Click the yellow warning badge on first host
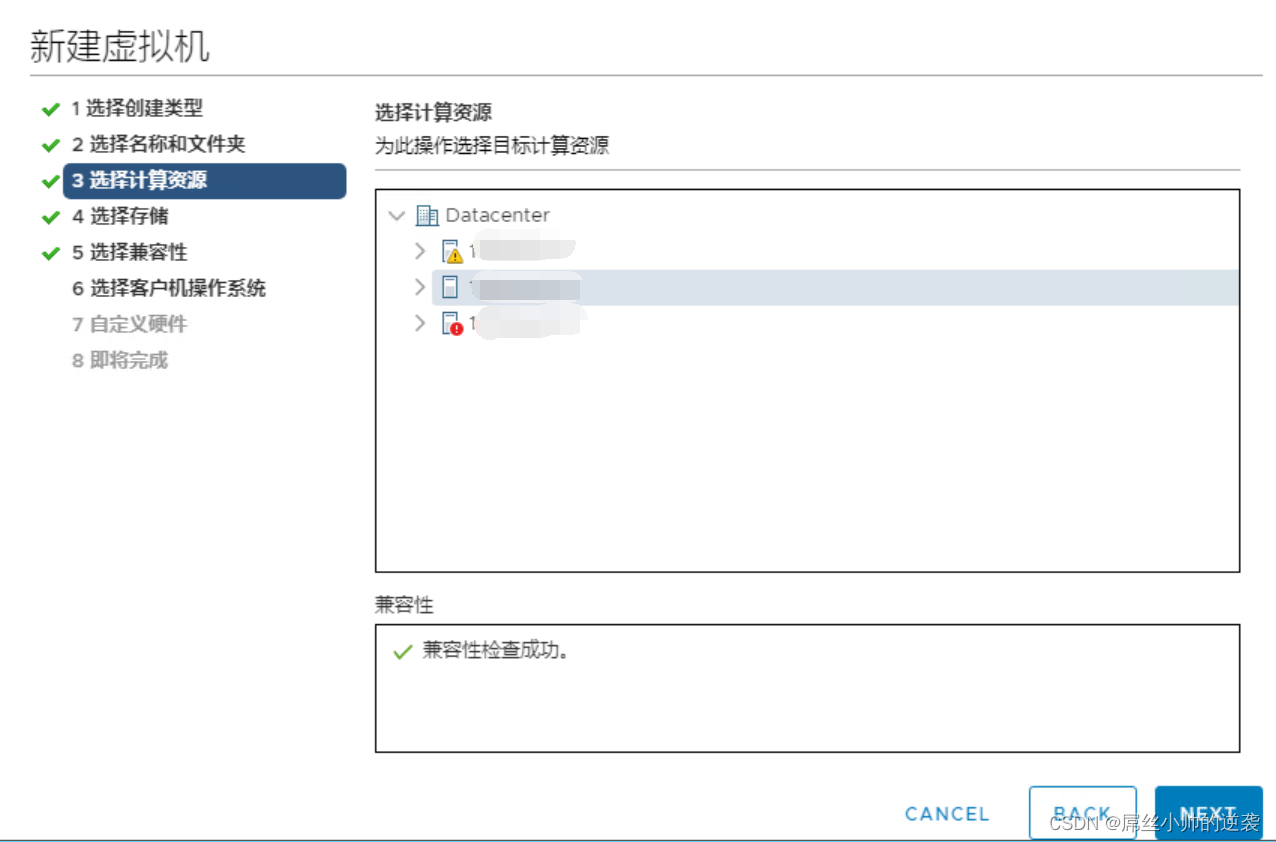The height and width of the screenshot is (842, 1276). [x=456, y=256]
